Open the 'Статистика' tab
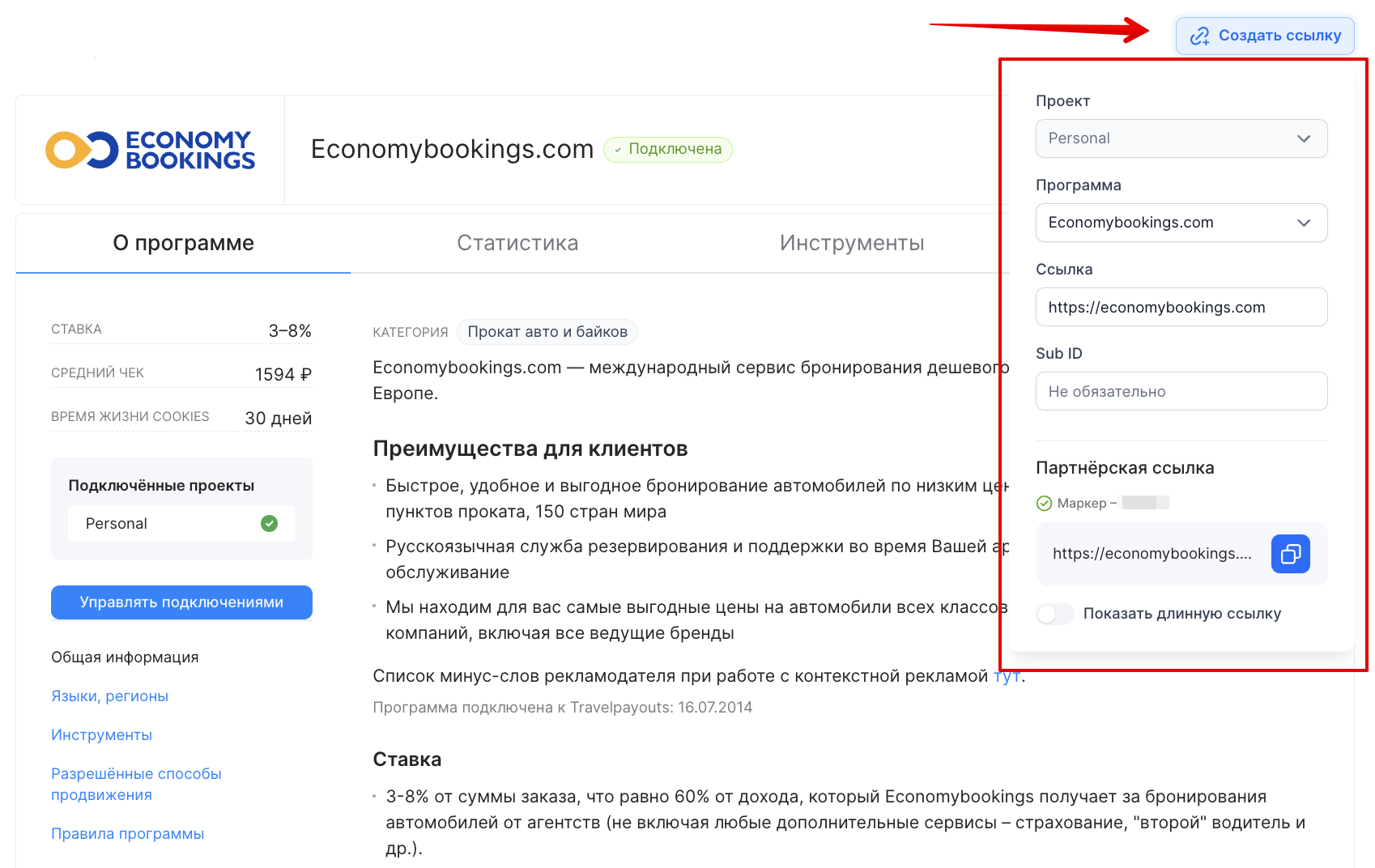 pyautogui.click(x=517, y=243)
